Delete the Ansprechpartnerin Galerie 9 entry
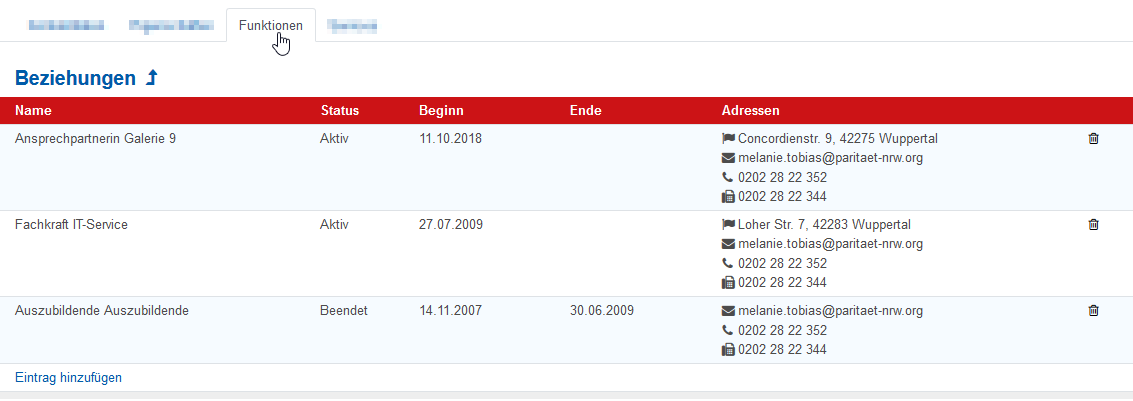 click(x=1093, y=139)
